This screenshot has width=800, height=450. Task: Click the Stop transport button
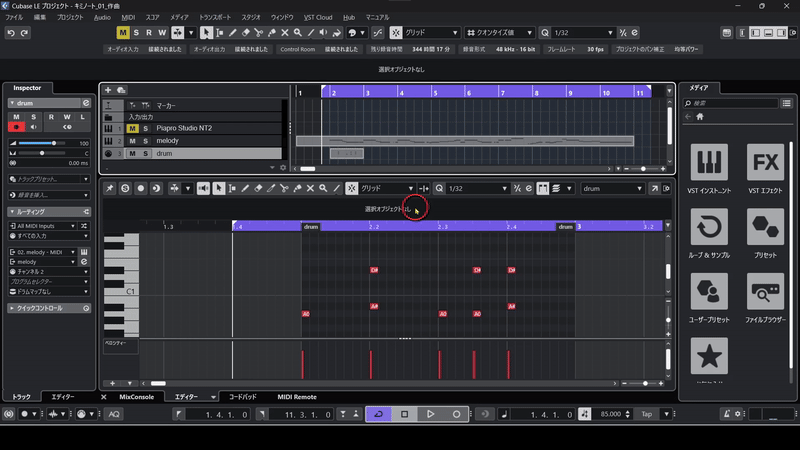pos(405,414)
